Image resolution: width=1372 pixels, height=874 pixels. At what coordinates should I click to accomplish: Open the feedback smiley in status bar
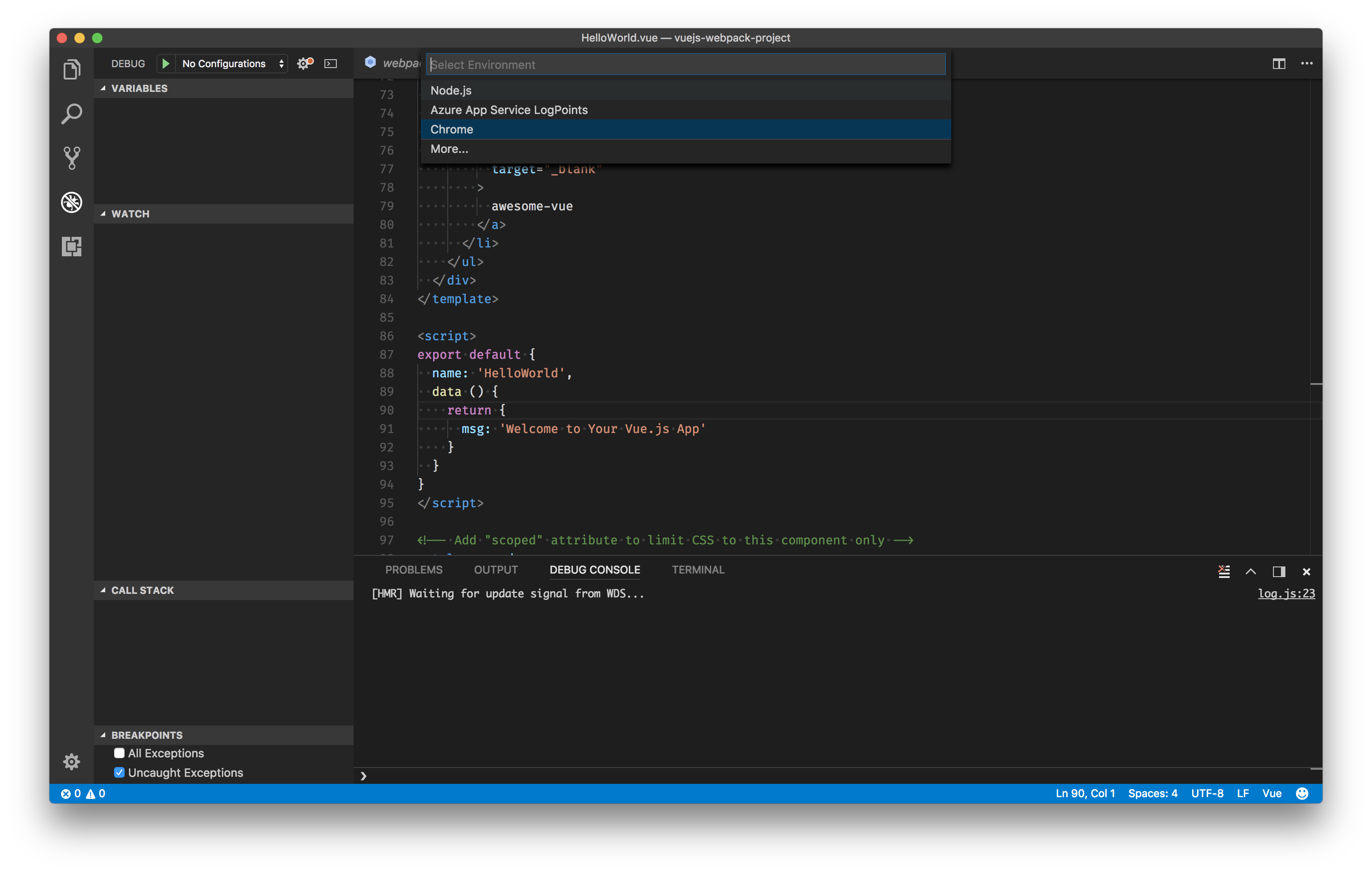(x=1302, y=793)
